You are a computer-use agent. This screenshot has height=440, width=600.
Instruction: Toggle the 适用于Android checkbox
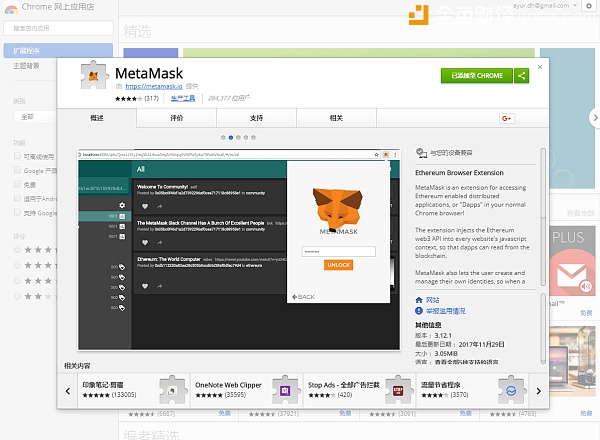(x=17, y=198)
